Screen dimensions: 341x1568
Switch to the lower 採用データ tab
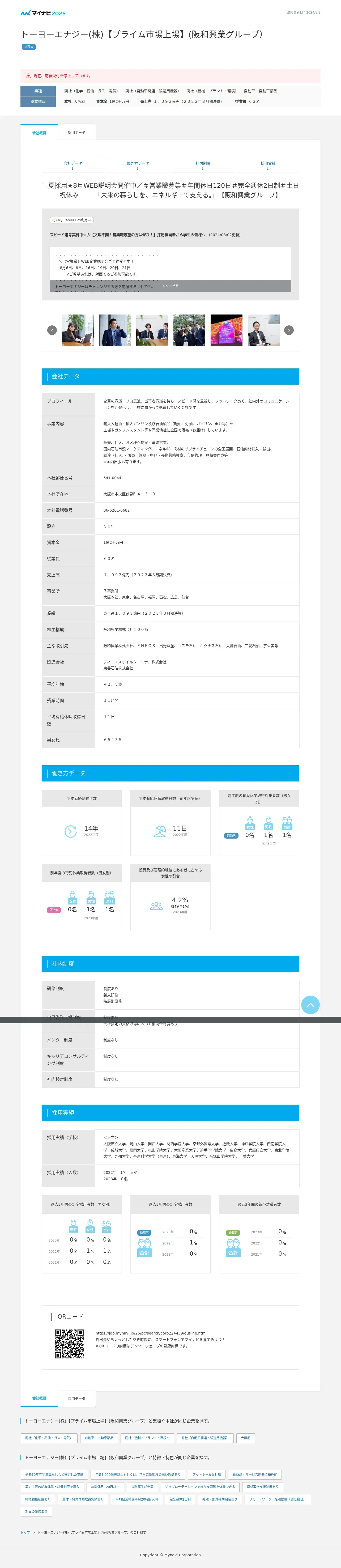[x=77, y=1398]
